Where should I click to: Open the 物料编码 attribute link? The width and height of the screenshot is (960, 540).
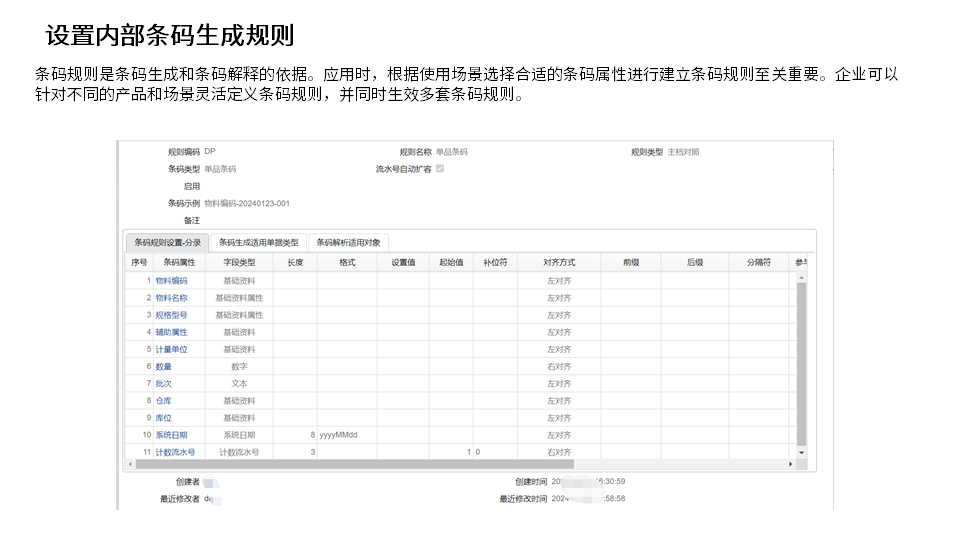click(171, 281)
